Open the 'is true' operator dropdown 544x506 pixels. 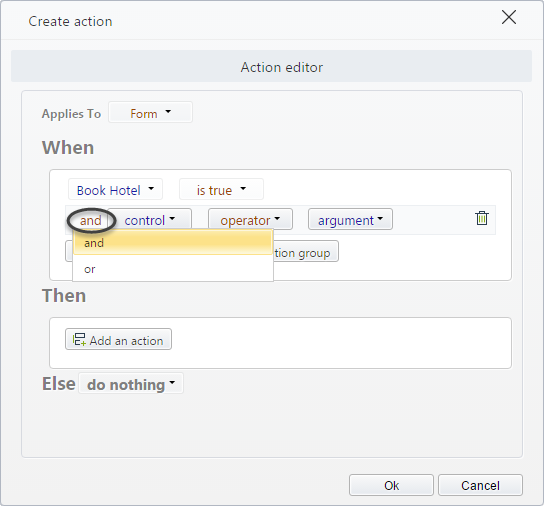click(221, 189)
